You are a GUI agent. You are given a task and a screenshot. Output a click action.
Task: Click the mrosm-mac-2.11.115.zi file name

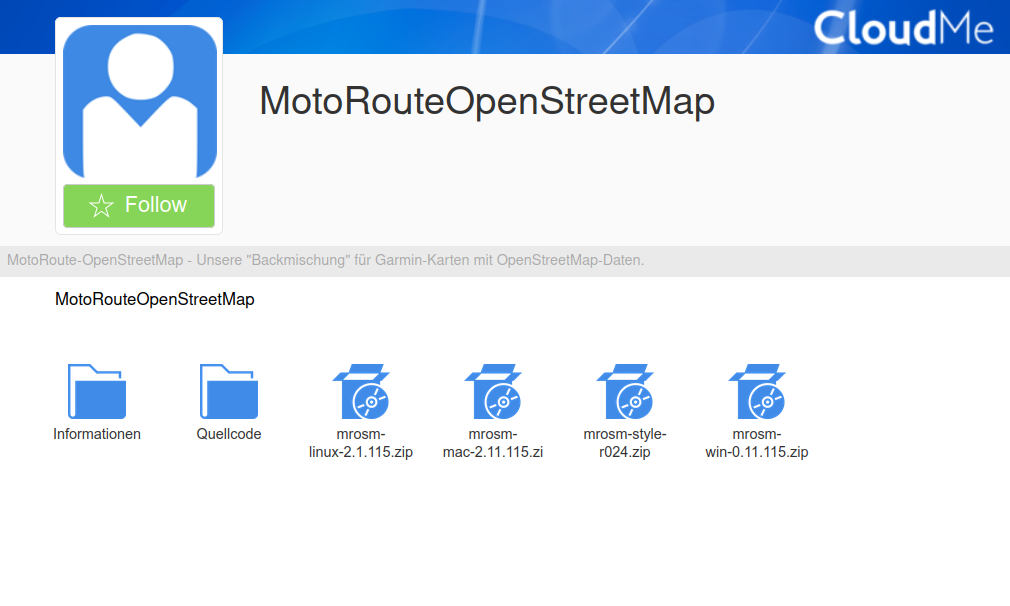coord(493,443)
